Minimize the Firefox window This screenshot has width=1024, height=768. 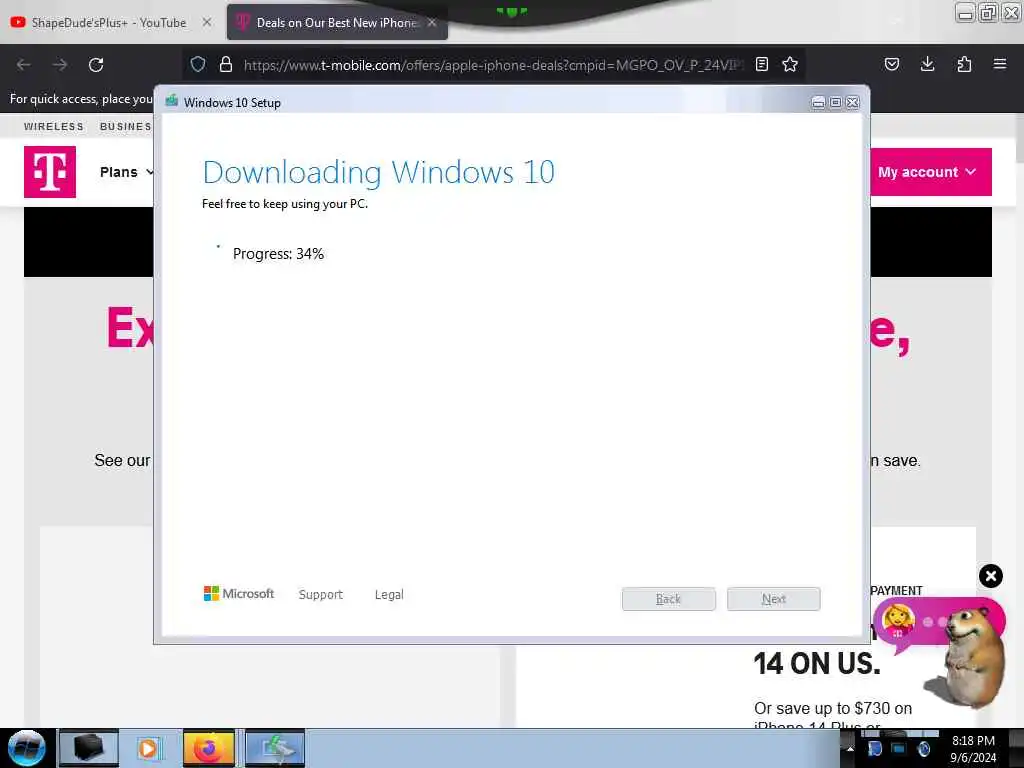coord(965,12)
